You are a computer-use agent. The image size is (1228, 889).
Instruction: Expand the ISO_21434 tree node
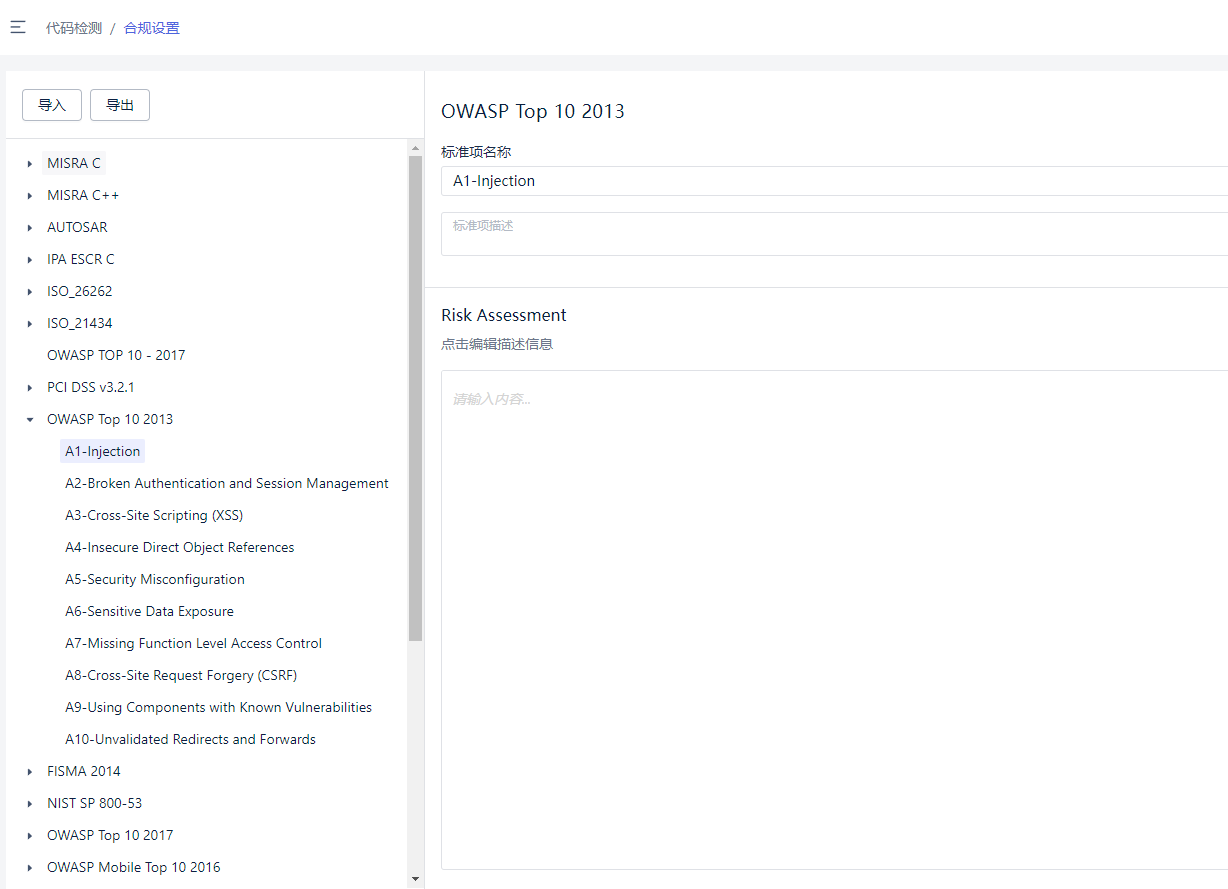click(30, 324)
